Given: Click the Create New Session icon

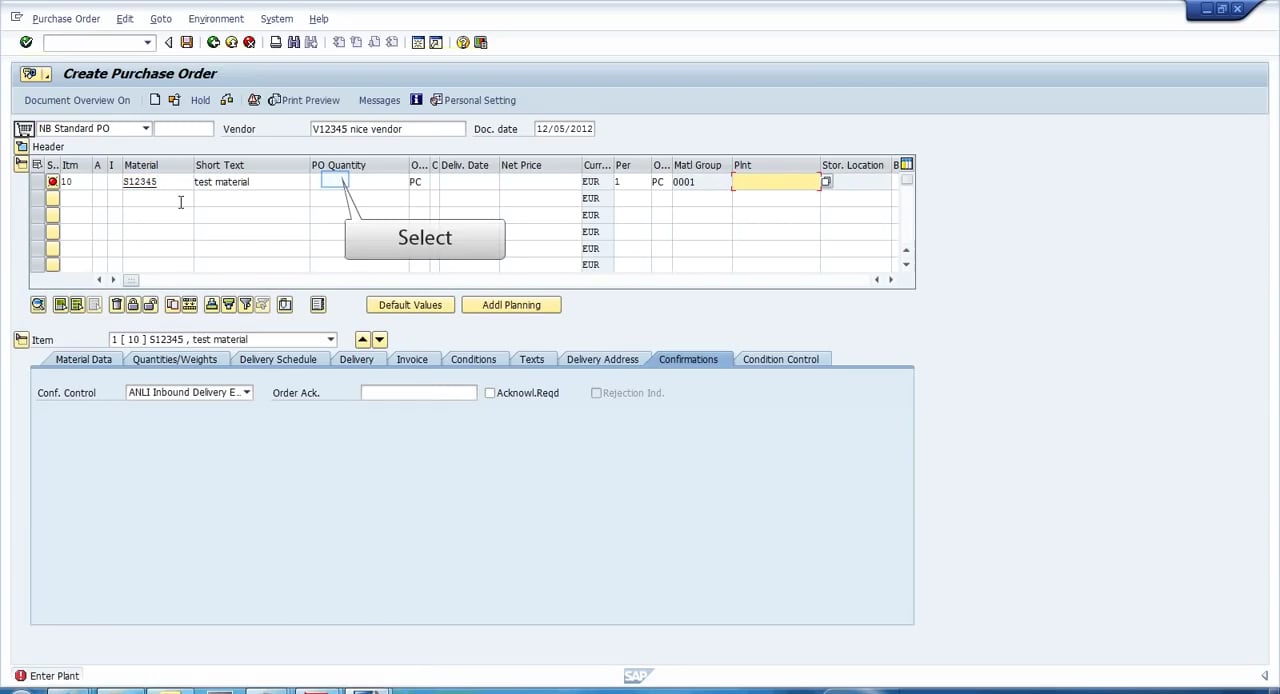Looking at the screenshot, I should (x=419, y=42).
